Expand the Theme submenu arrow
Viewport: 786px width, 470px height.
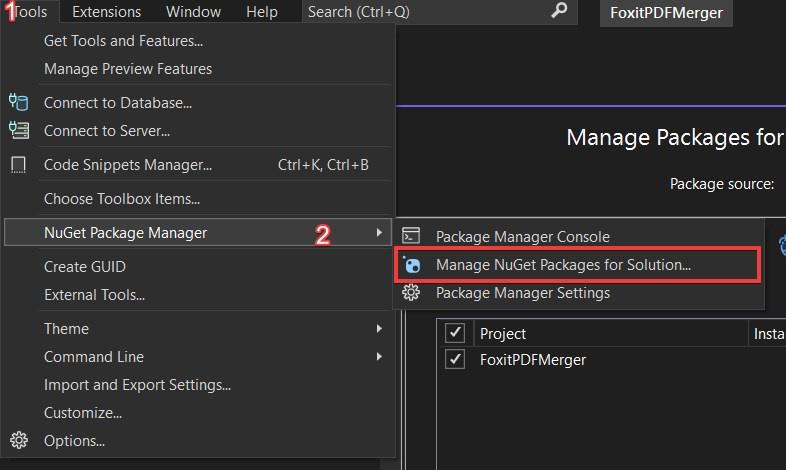click(x=379, y=329)
